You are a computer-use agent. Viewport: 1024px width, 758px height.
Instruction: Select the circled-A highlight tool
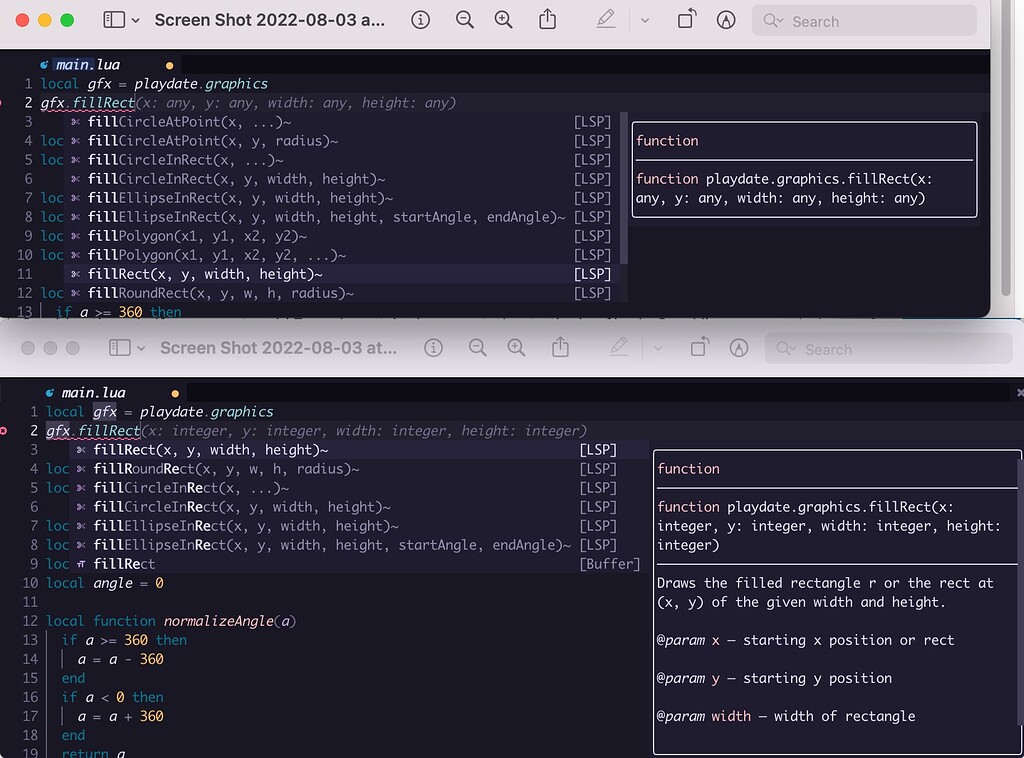(725, 20)
